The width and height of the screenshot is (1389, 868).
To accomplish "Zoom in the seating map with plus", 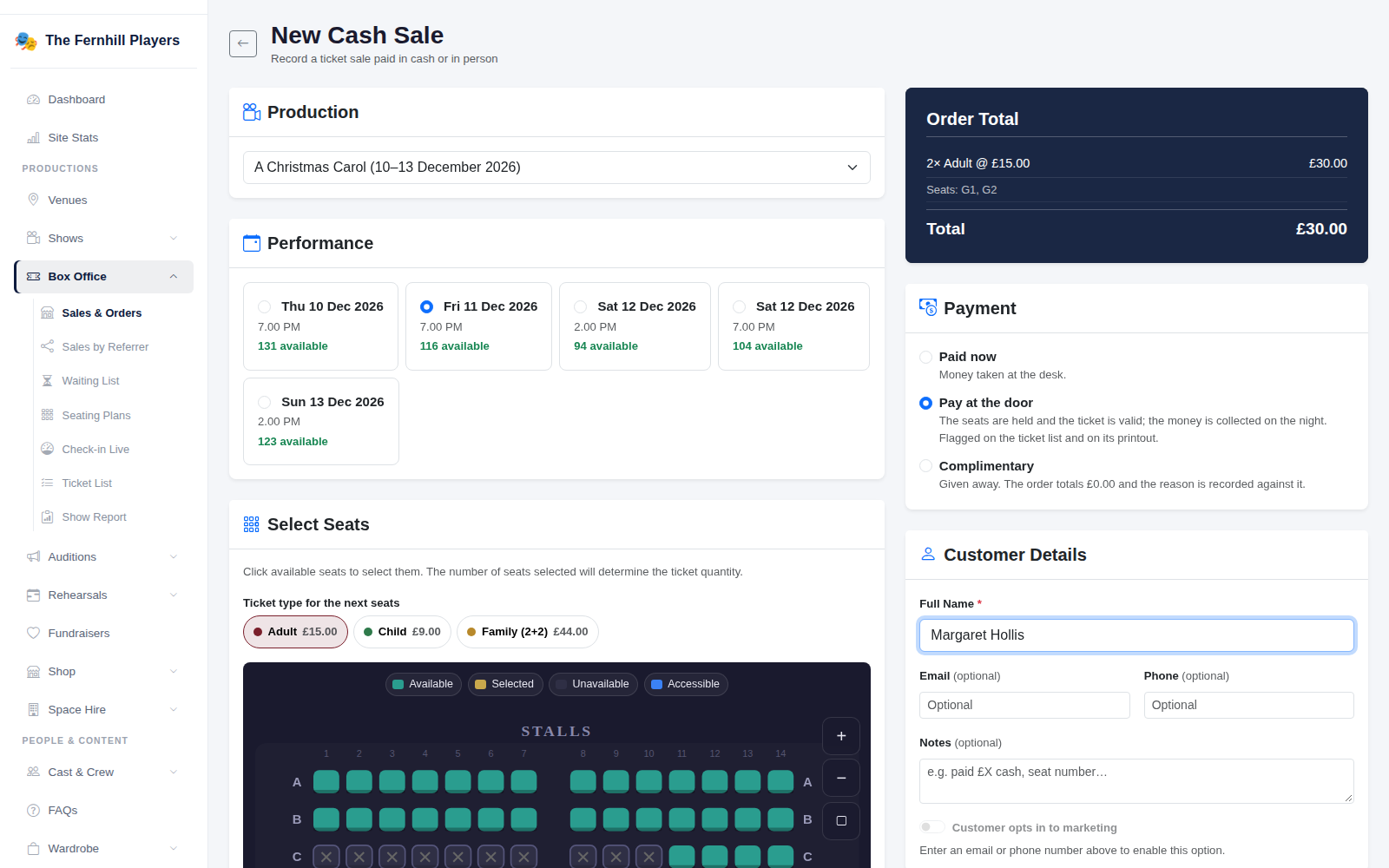I will 841,736.
